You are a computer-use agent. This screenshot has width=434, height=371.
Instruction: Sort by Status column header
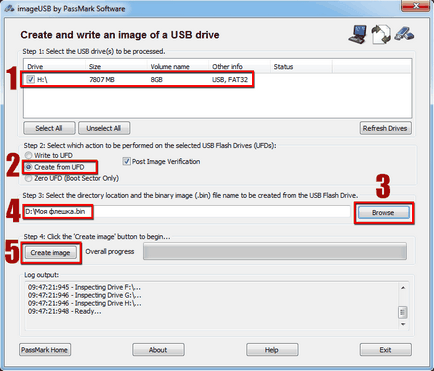(x=301, y=67)
